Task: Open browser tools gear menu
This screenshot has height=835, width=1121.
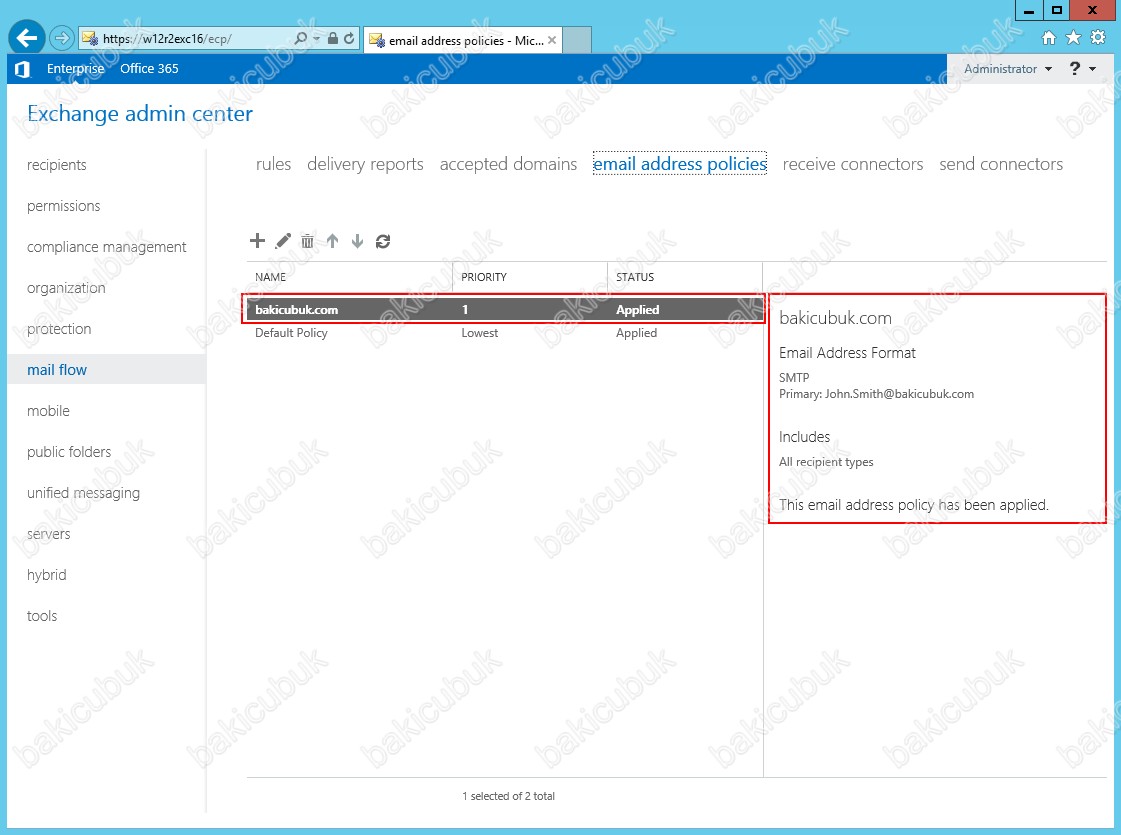Action: coord(1098,38)
